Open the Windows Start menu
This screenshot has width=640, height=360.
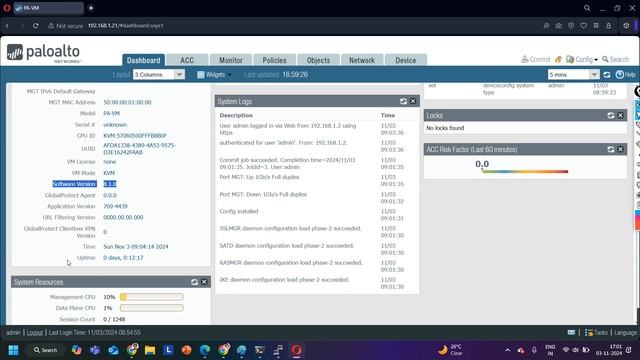point(13,350)
